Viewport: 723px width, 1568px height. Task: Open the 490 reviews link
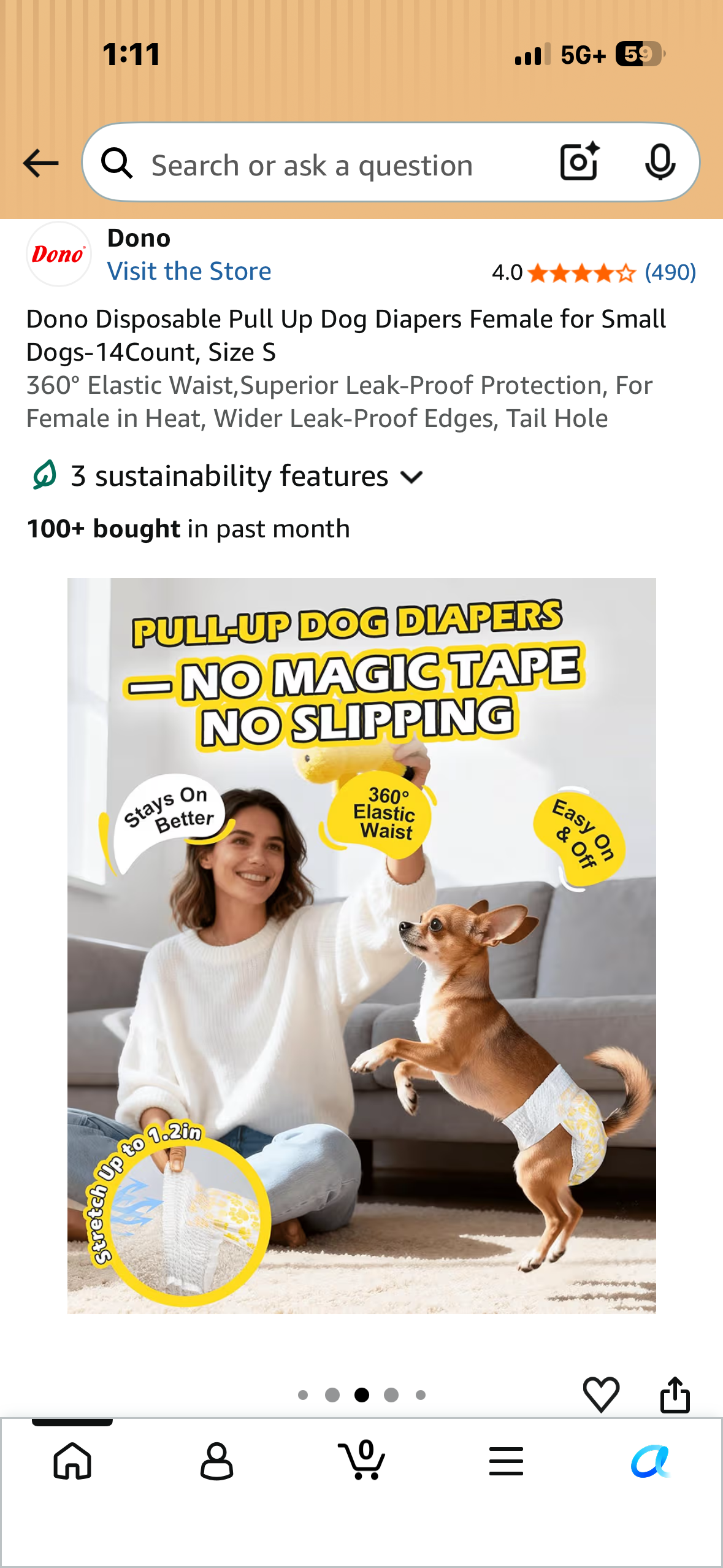click(670, 272)
